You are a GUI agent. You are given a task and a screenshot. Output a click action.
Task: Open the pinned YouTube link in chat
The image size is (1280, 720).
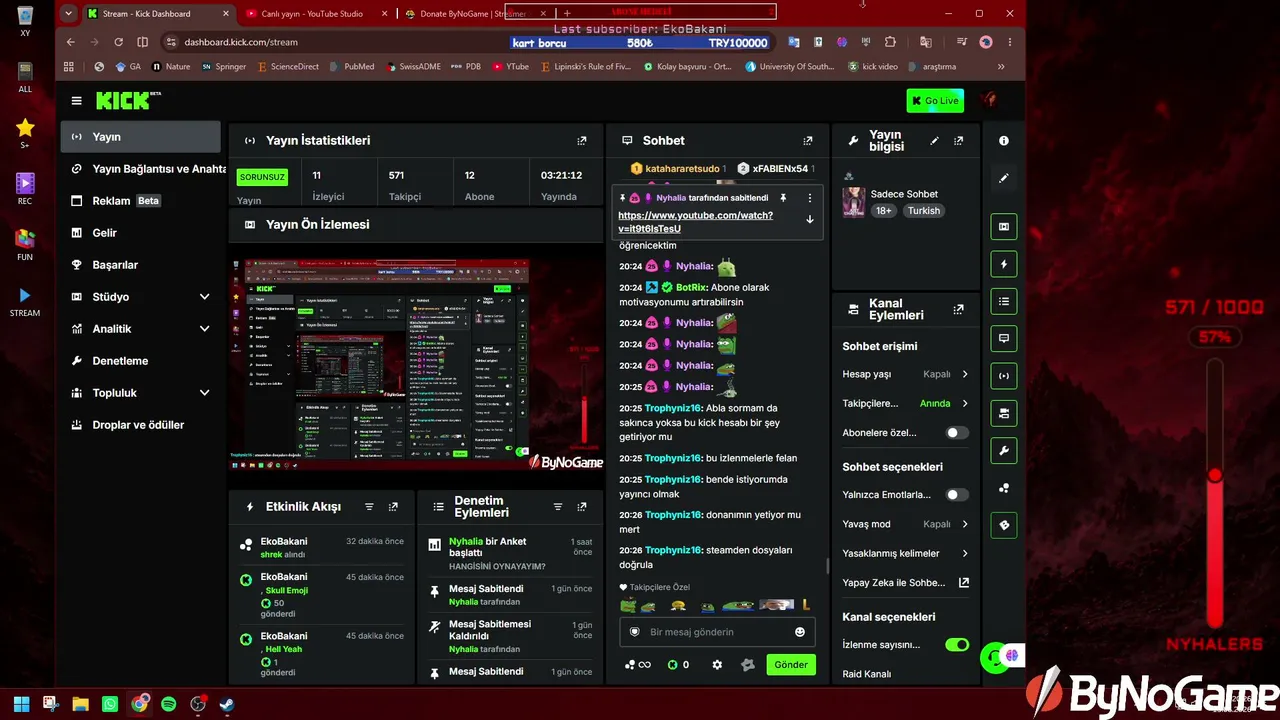[695, 222]
